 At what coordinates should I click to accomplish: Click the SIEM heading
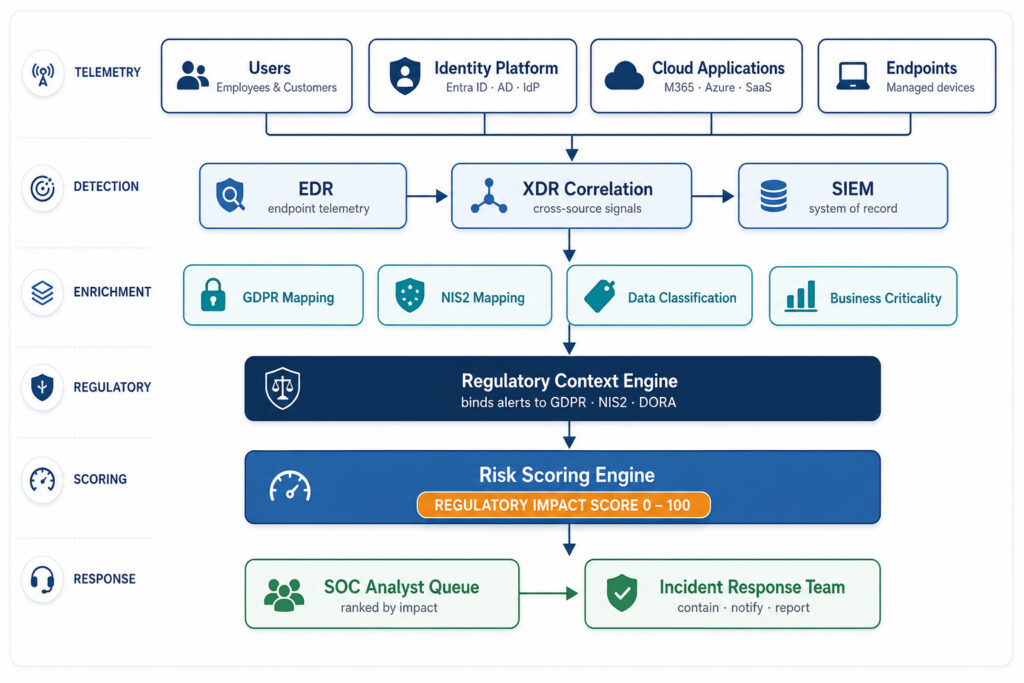click(852, 189)
